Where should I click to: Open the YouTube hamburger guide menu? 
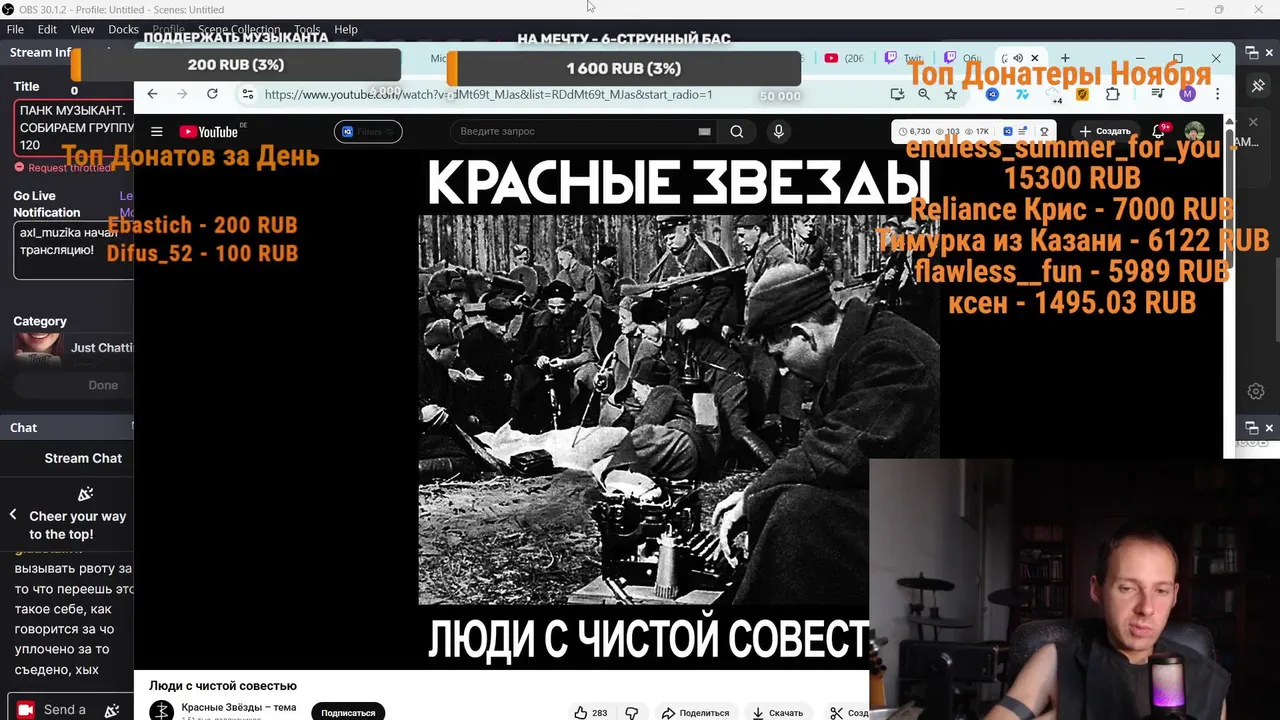tap(156, 131)
